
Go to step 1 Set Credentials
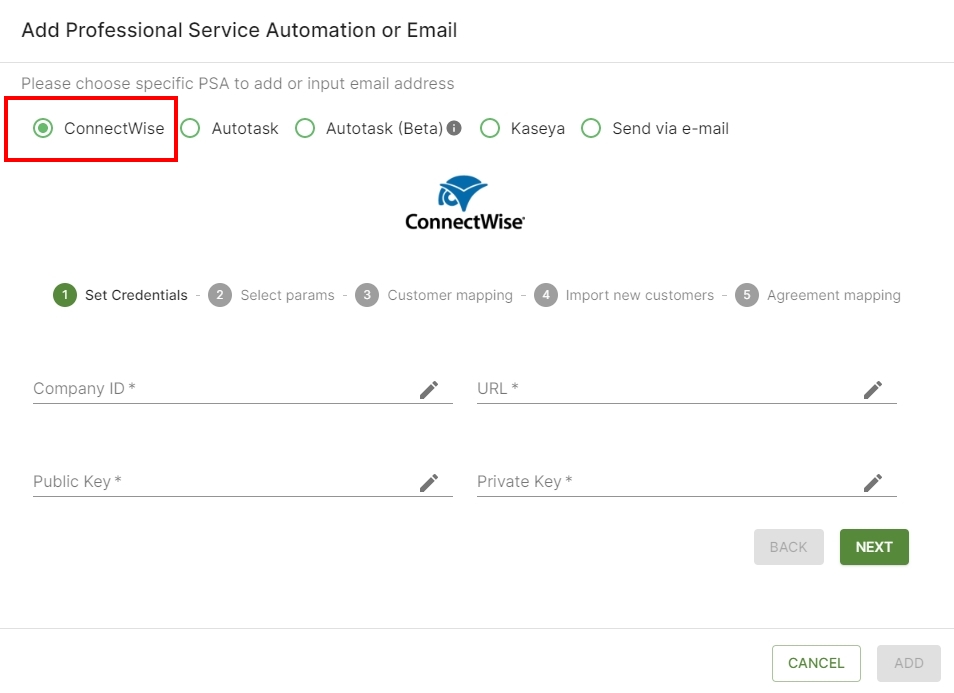pyautogui.click(x=120, y=295)
